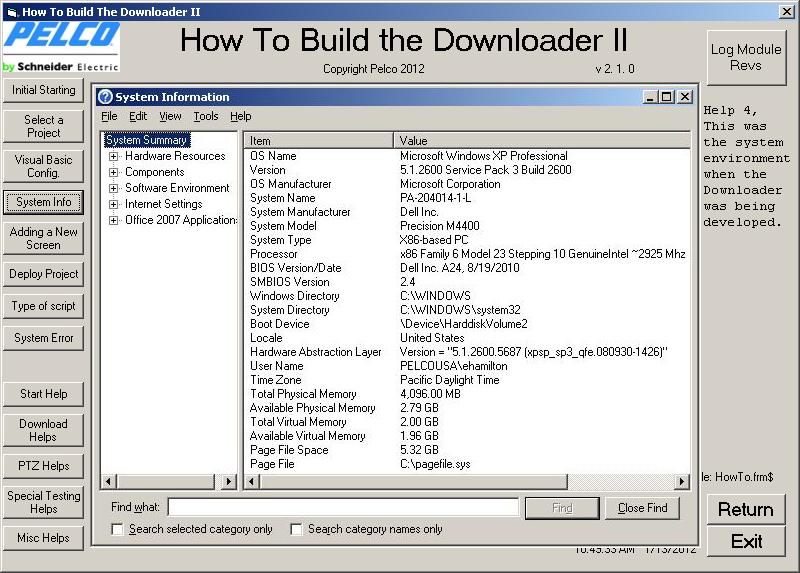Click the System Info button

pos(43,202)
